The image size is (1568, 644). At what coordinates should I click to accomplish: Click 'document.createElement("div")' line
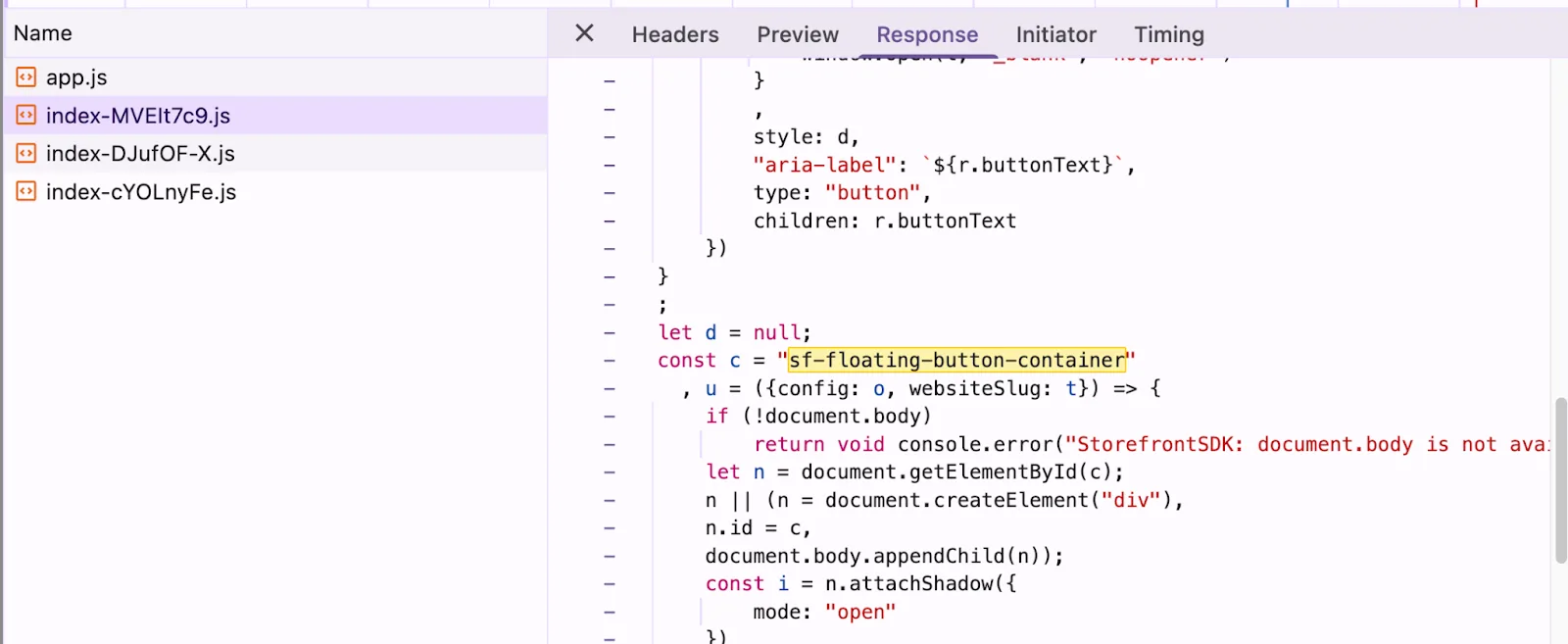[945, 500]
